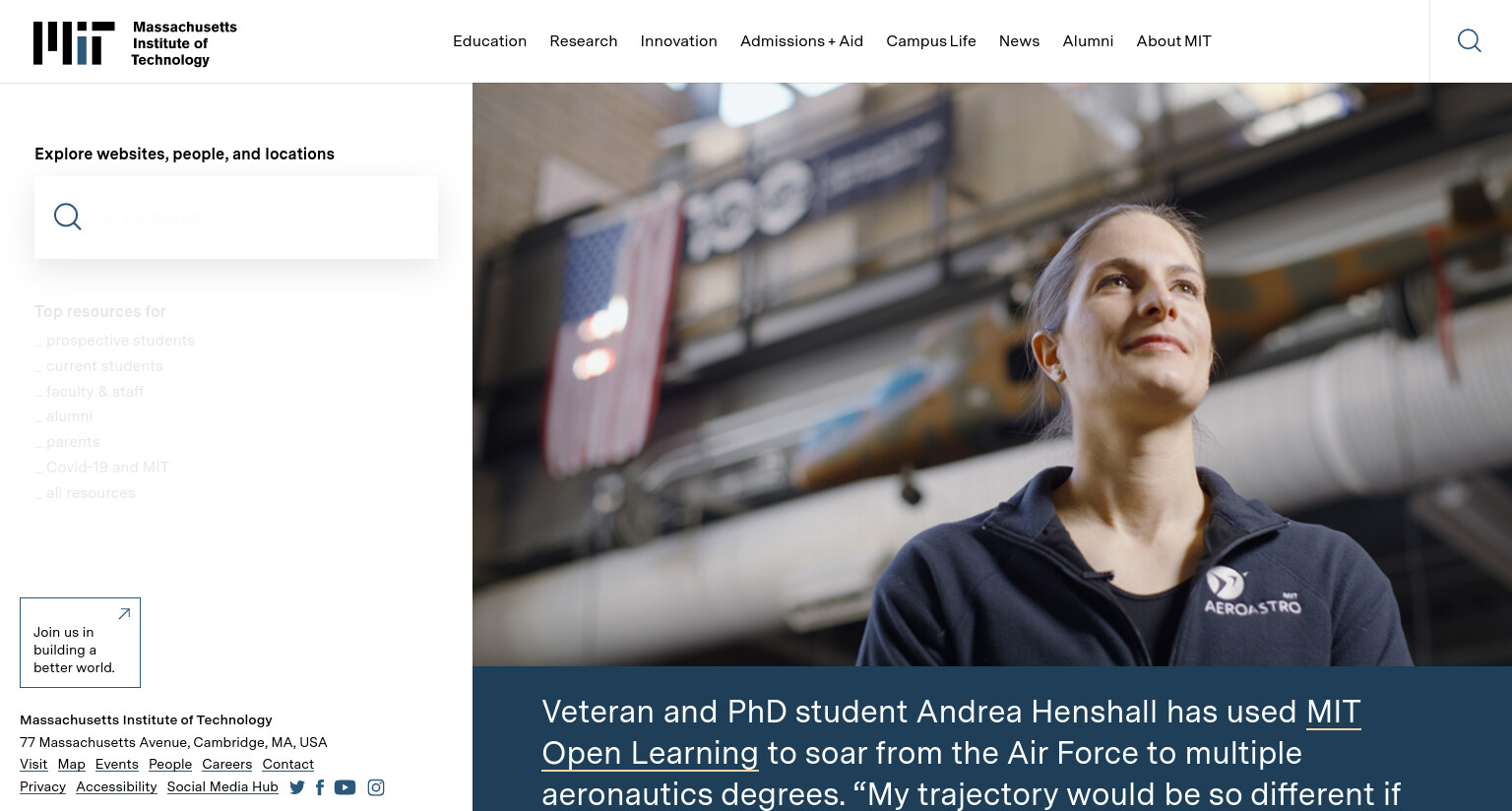The width and height of the screenshot is (1512, 811).
Task: Click 'Explore websites, people, and locations' heading
Action: point(184,154)
